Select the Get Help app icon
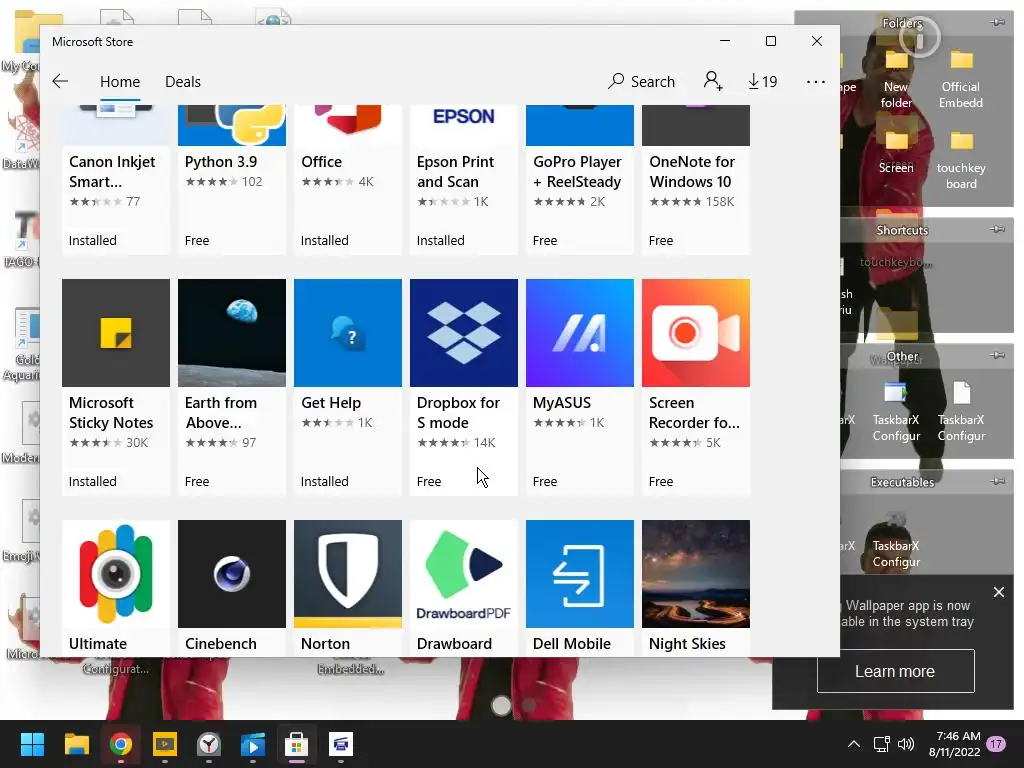This screenshot has height=768, width=1024. [347, 332]
